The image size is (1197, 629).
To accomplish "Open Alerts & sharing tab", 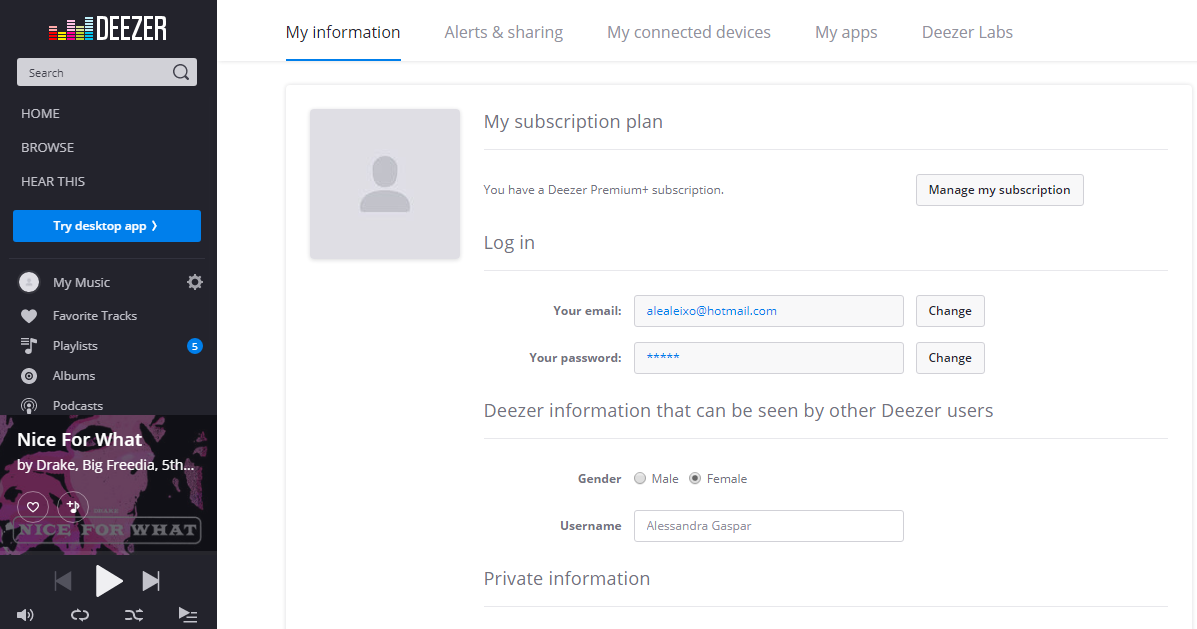I will pos(504,32).
